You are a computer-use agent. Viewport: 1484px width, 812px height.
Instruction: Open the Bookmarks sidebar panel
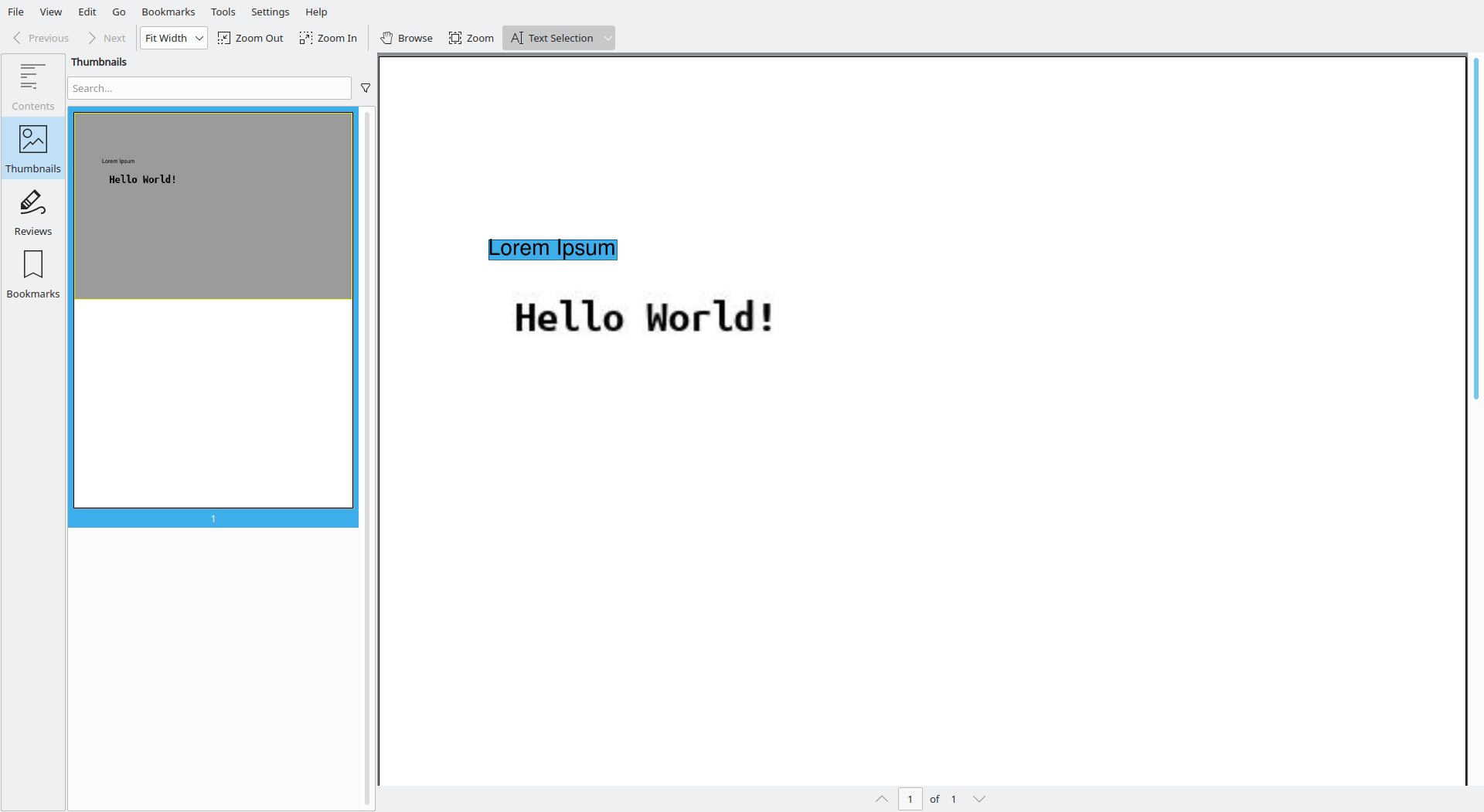(32, 273)
